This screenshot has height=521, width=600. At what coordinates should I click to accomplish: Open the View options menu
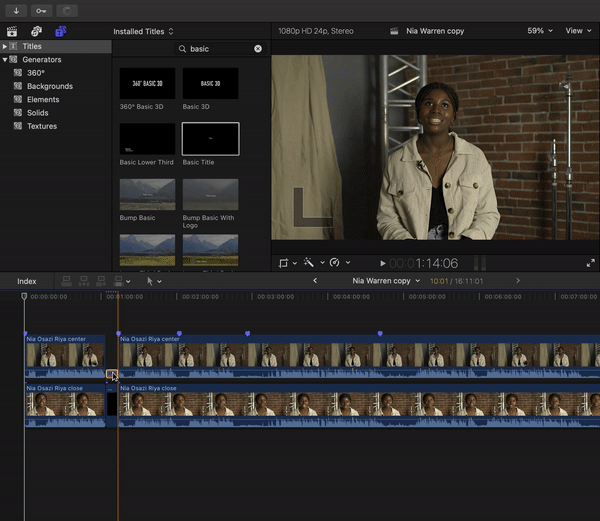coord(577,31)
